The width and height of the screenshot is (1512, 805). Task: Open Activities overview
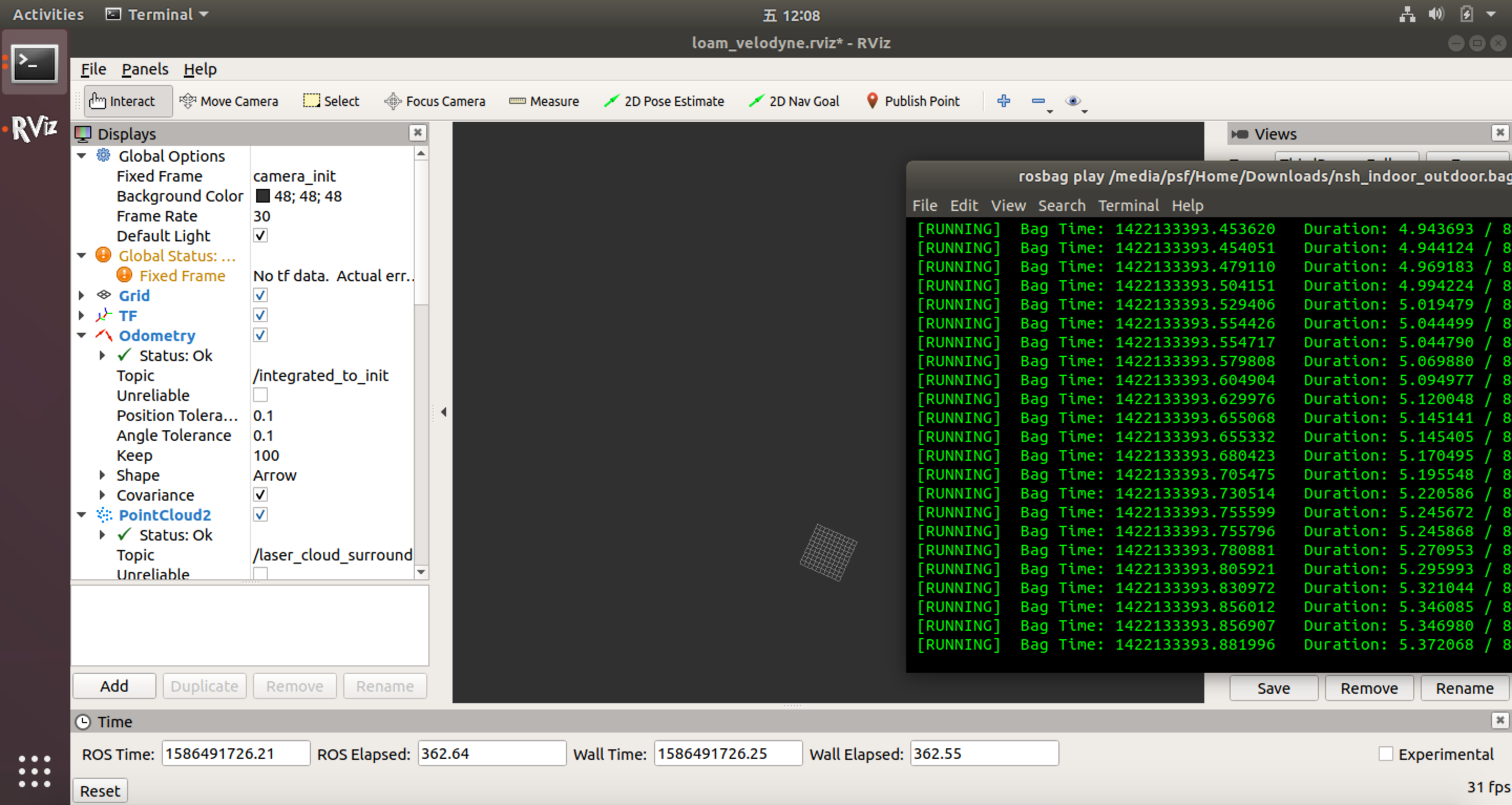click(x=48, y=14)
